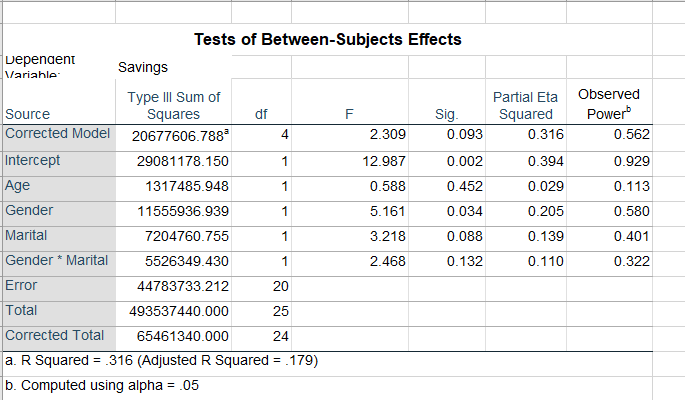Select the Intercept Sig. value 0.002

pos(463,160)
